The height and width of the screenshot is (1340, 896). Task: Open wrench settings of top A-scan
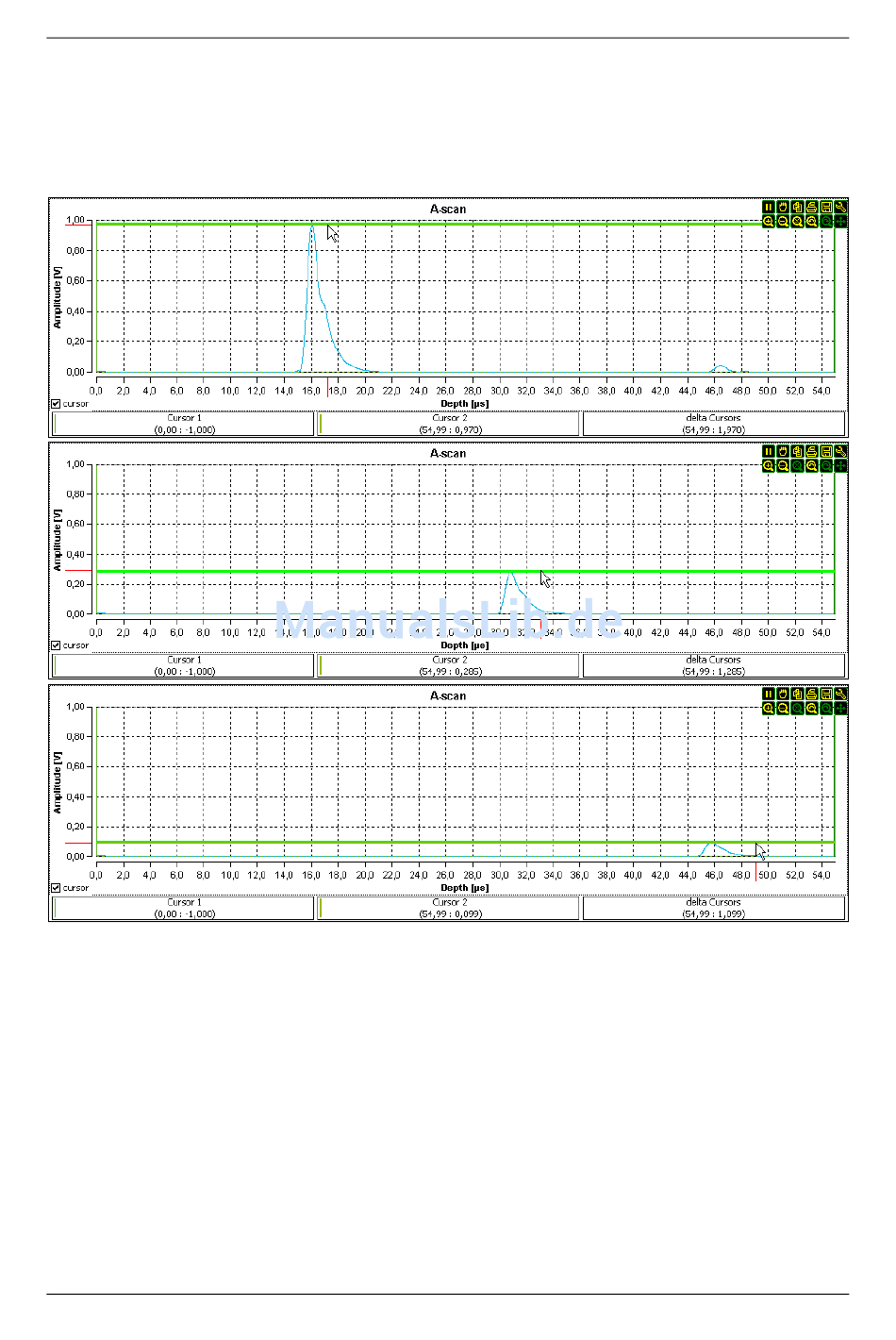[840, 207]
